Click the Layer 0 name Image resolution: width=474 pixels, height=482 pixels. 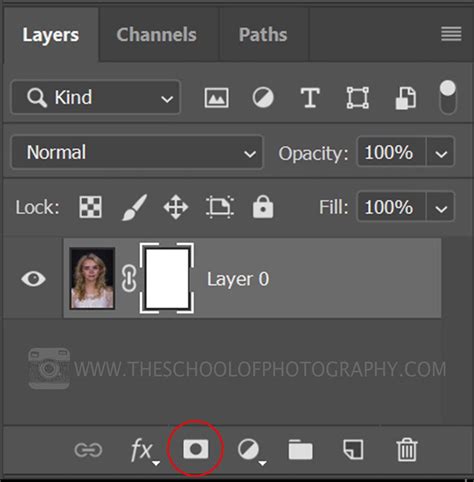click(238, 279)
